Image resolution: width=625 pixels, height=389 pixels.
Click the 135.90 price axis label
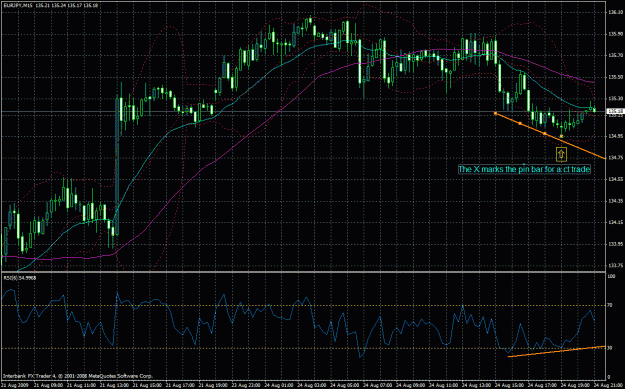coord(616,34)
